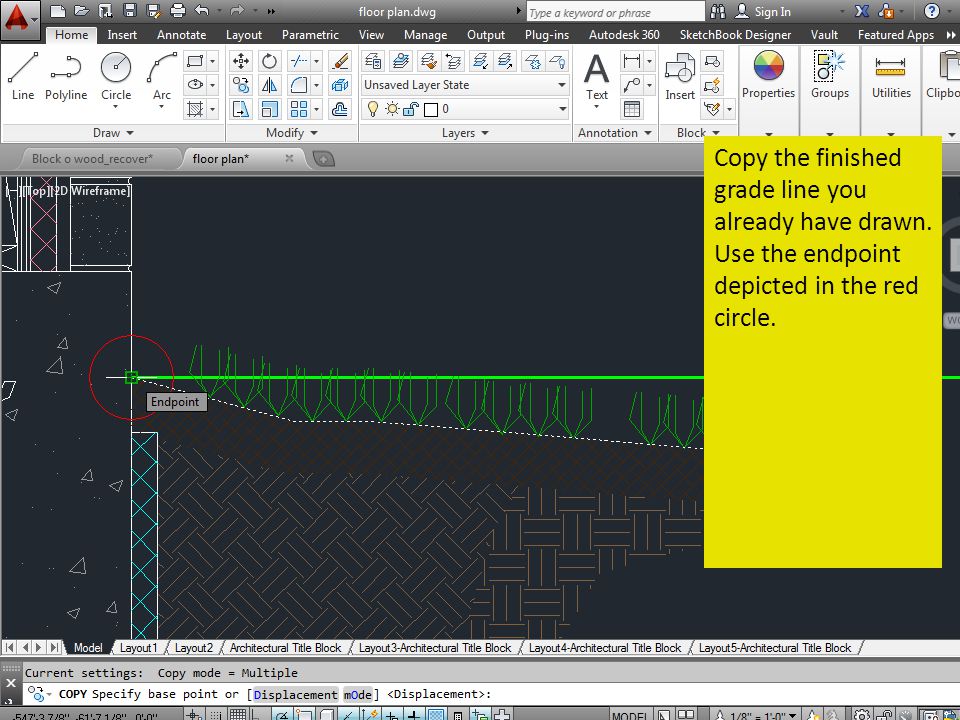Viewport: 960px width, 720px height.
Task: Activate the Mirror tool
Action: [x=269, y=84]
